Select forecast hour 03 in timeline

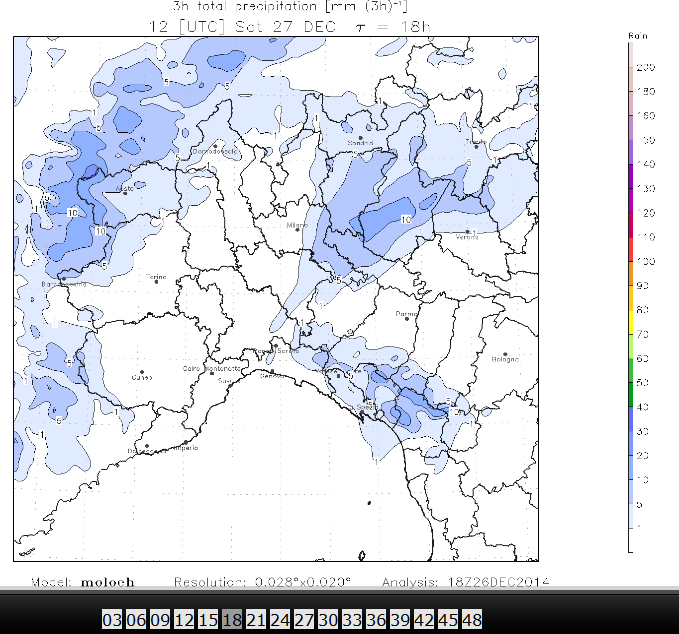point(111,620)
